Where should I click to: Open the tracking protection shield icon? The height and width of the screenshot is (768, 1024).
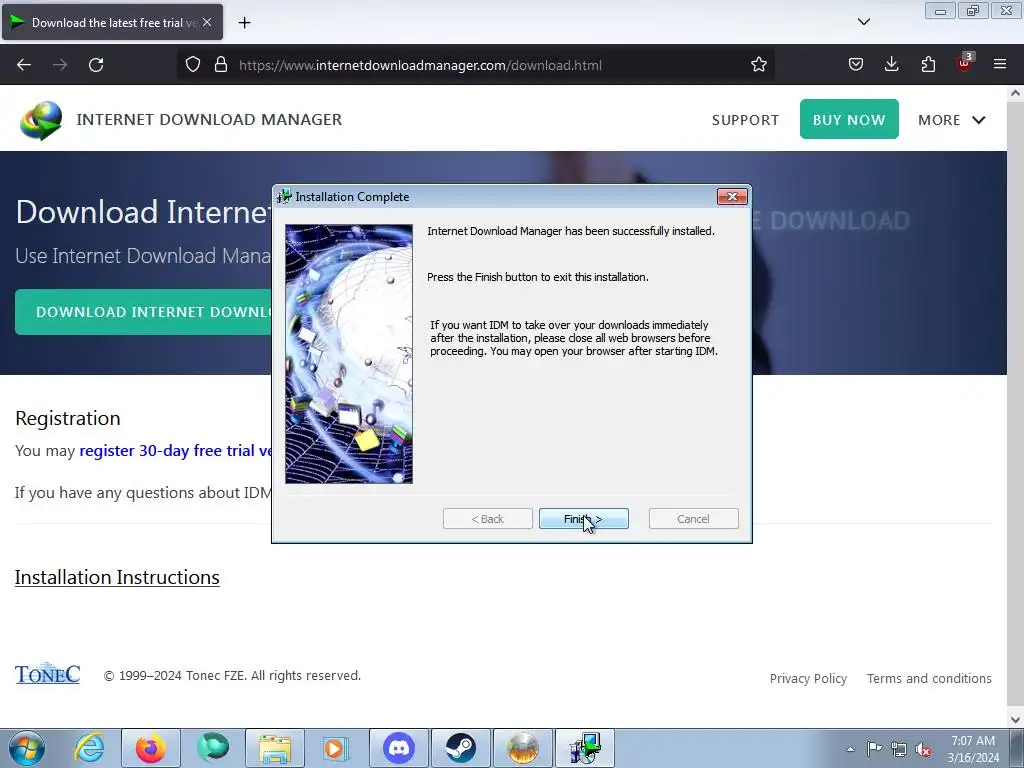coord(193,65)
